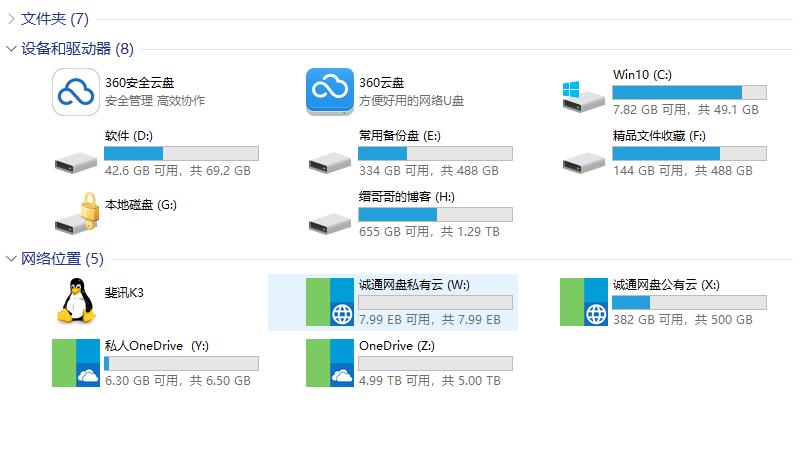Select the Win10 (C:) drive icon

pos(584,96)
